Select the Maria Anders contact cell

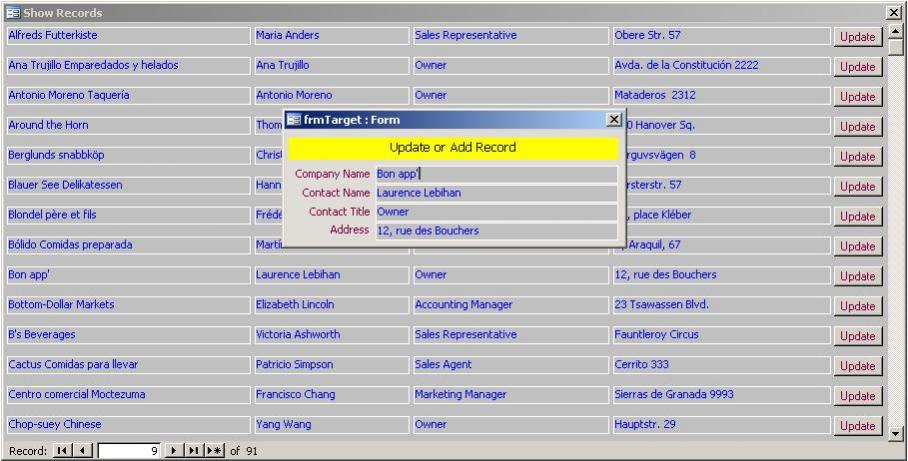coord(332,35)
